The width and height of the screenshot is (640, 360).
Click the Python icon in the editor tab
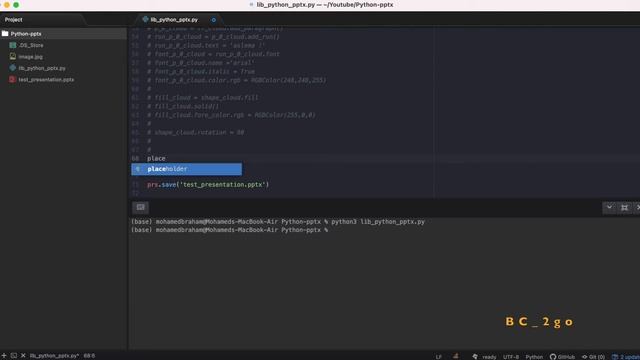click(x=145, y=19)
